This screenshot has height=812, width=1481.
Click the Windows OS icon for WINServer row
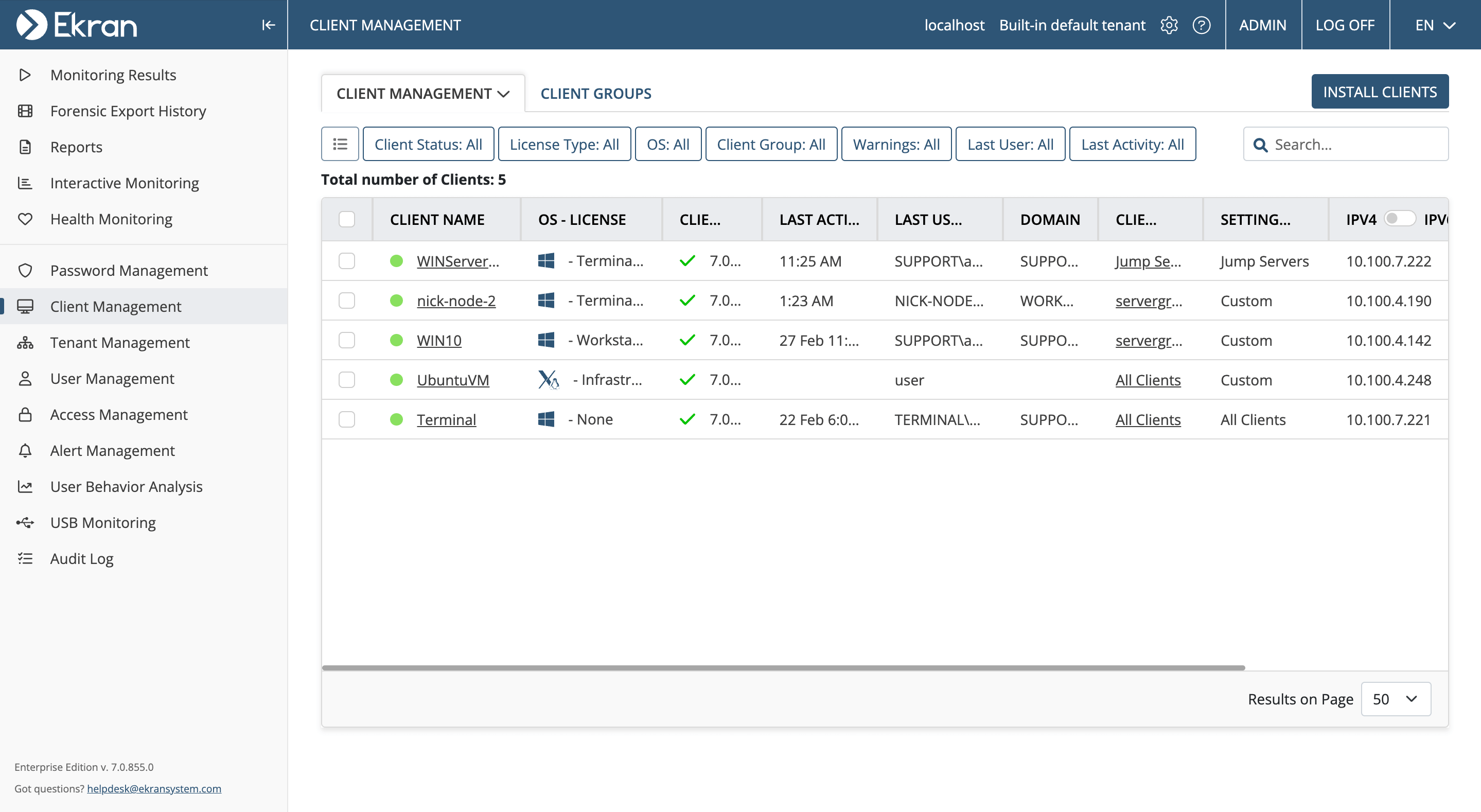[x=545, y=261]
